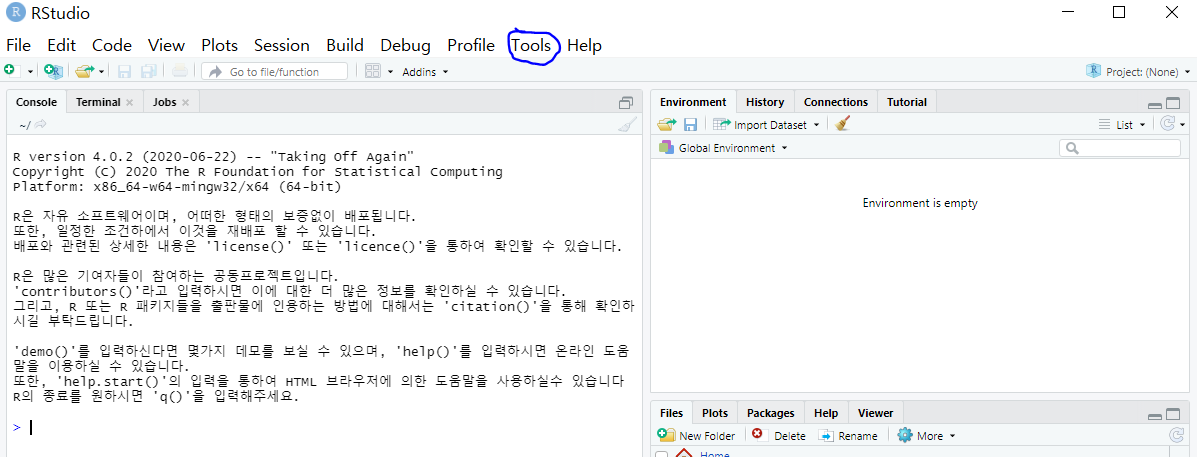This screenshot has height=457, width=1197.
Task: Click the Save workspace disk icon
Action: (690, 124)
